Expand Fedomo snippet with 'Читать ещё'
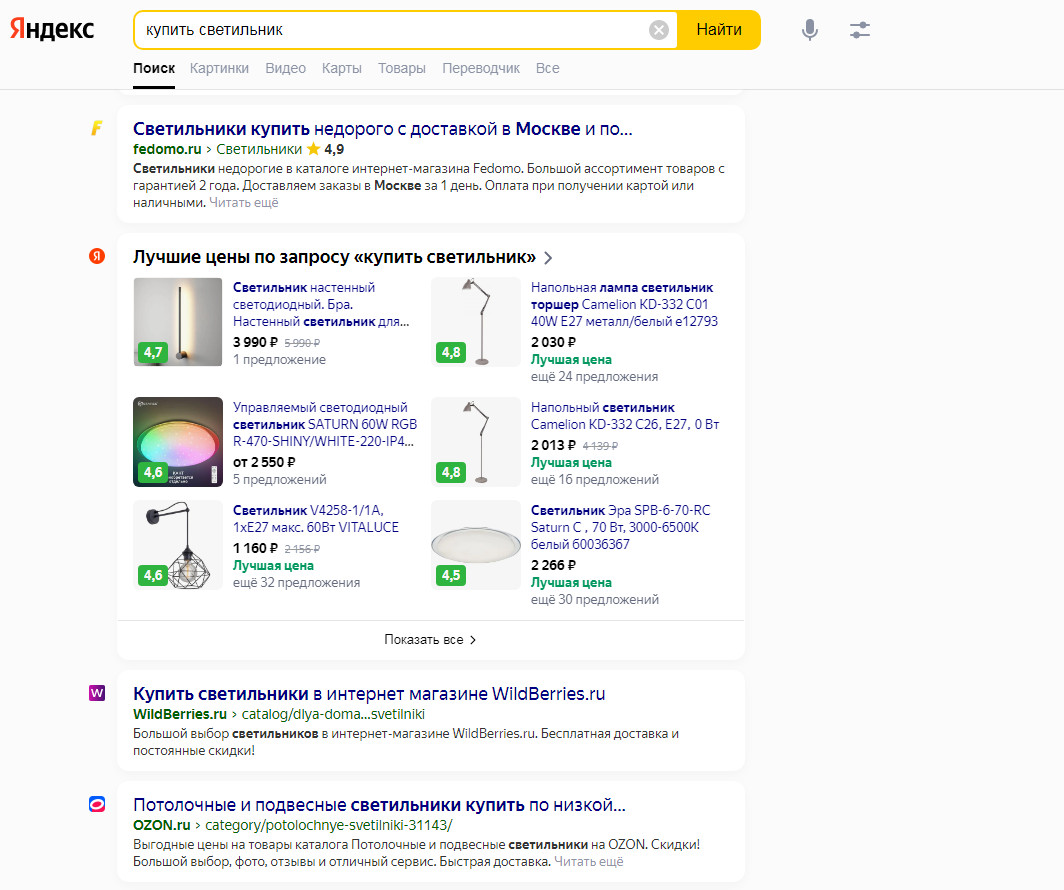The width and height of the screenshot is (1064, 890). tap(244, 203)
